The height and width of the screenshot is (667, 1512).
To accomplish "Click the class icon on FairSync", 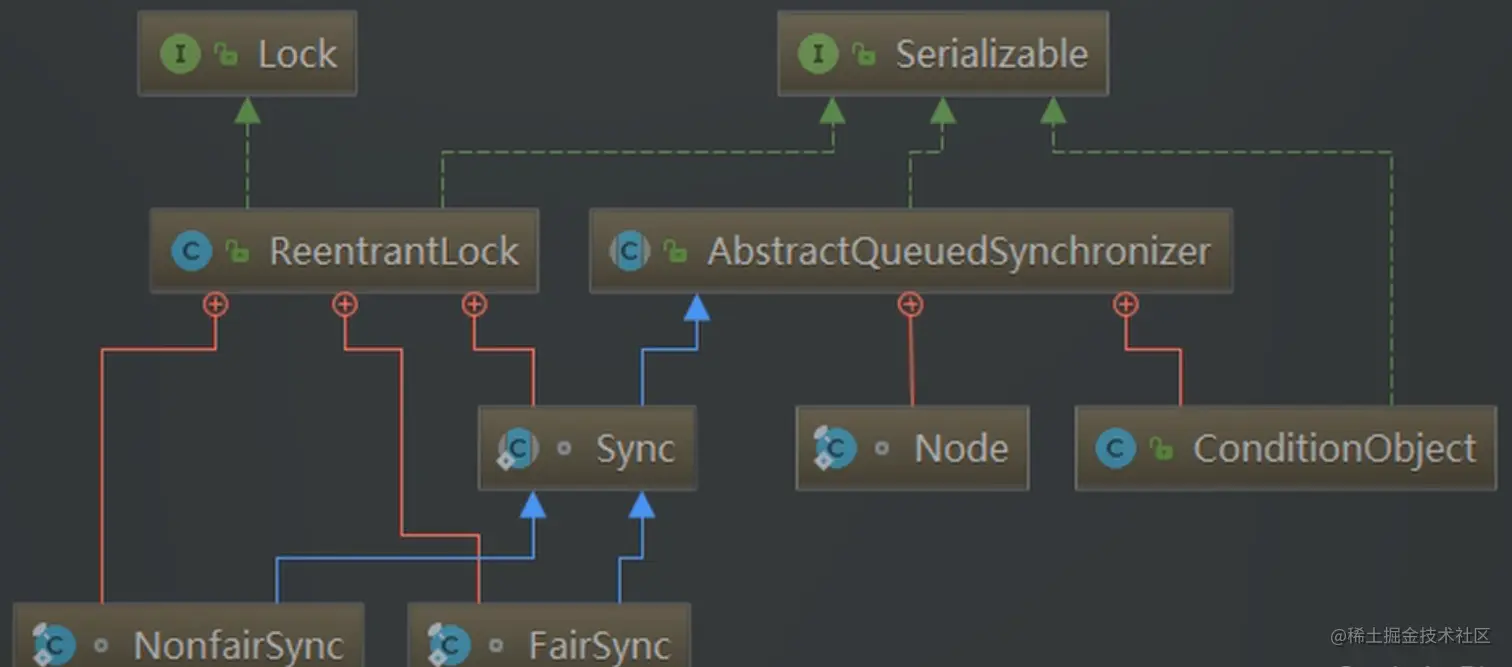I will [449, 645].
